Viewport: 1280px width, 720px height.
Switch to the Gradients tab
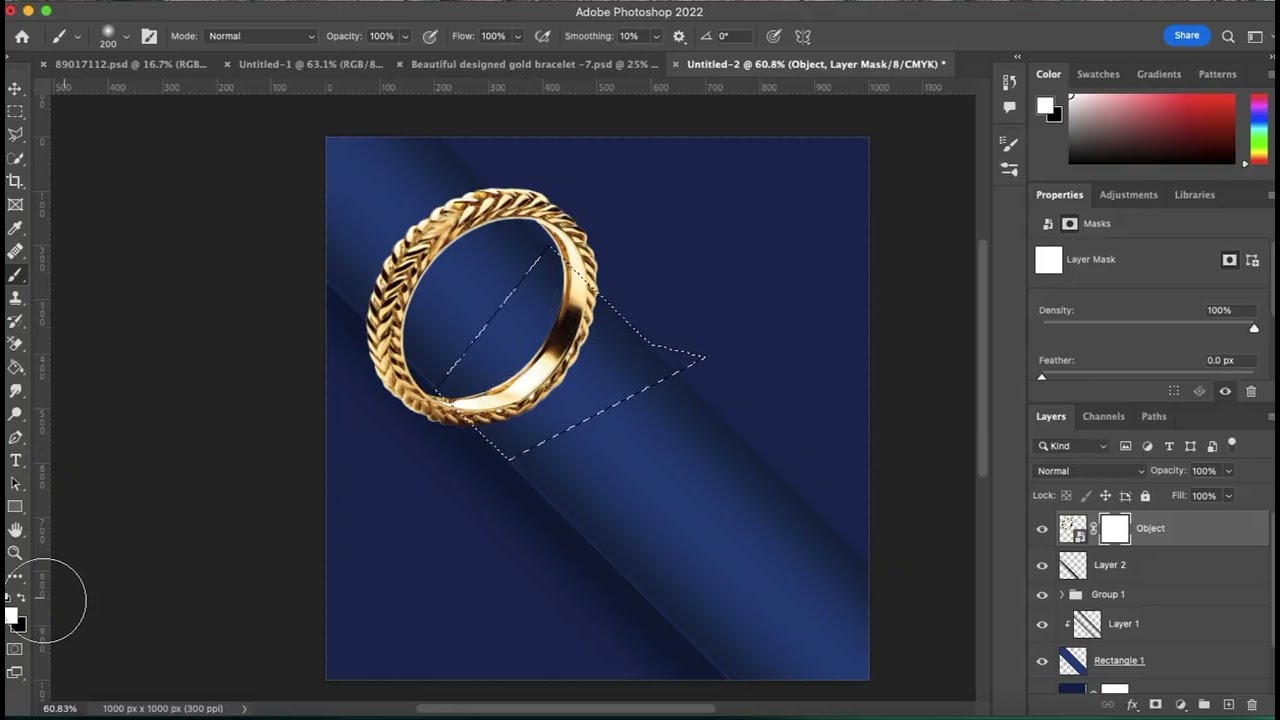point(1159,74)
